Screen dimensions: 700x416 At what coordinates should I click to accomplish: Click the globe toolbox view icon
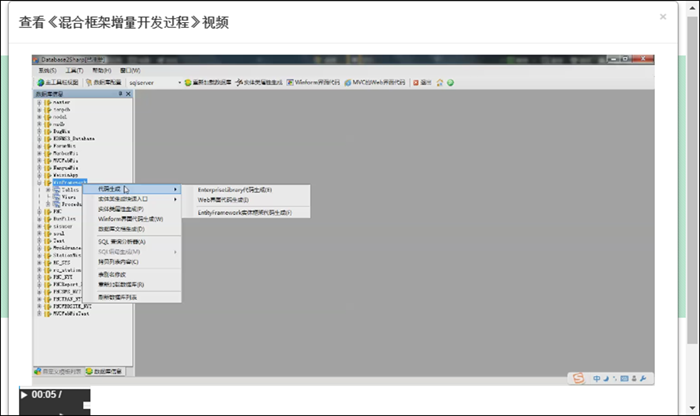tap(41, 82)
